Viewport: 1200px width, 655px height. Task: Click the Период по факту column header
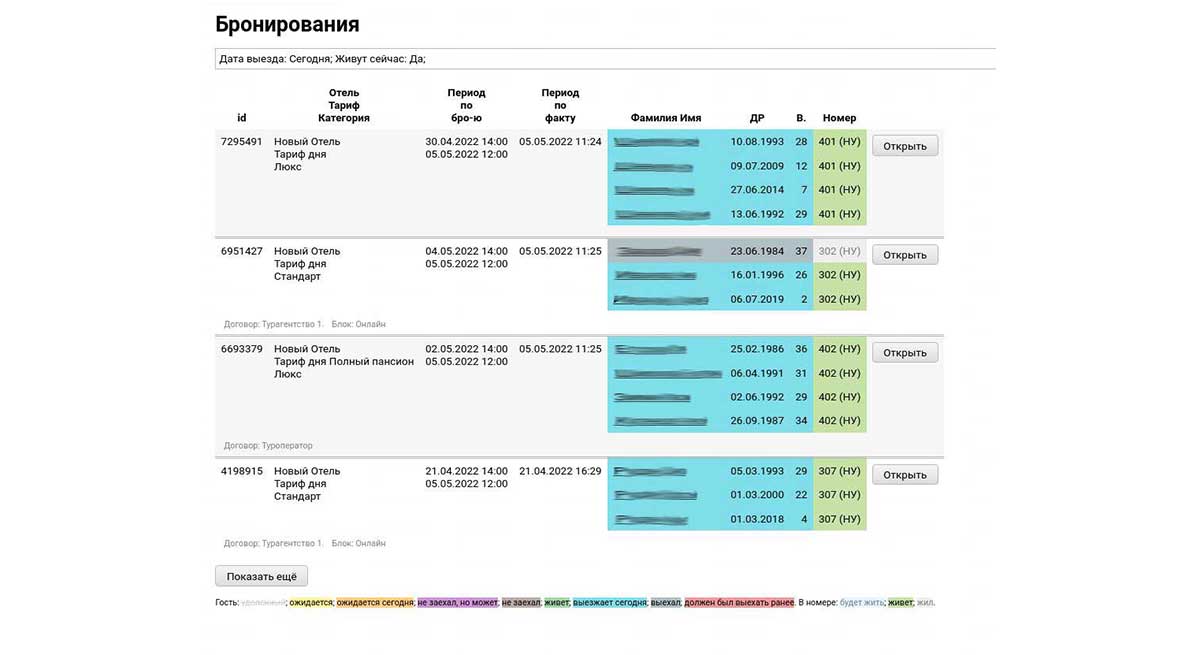click(560, 105)
